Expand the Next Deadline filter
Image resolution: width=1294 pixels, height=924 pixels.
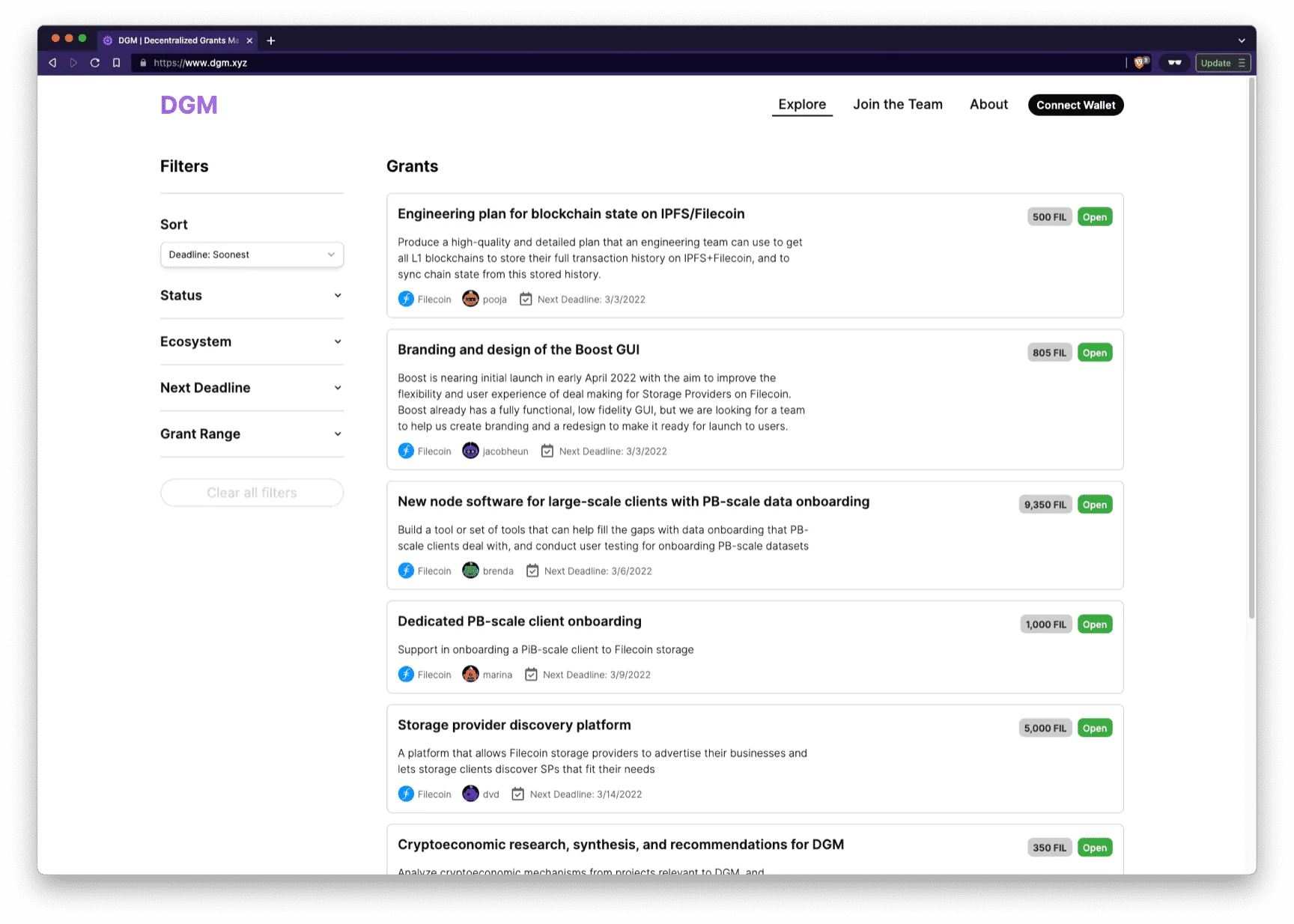252,388
